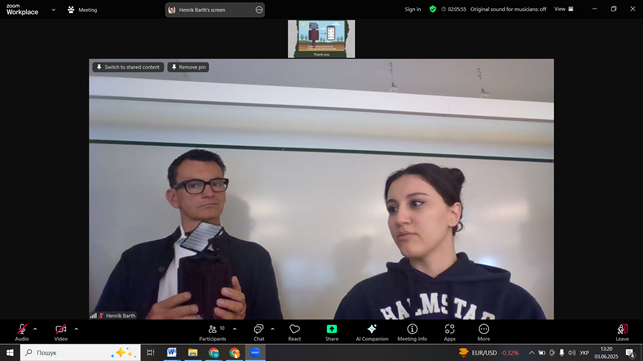Open the View layout menu

tap(564, 9)
